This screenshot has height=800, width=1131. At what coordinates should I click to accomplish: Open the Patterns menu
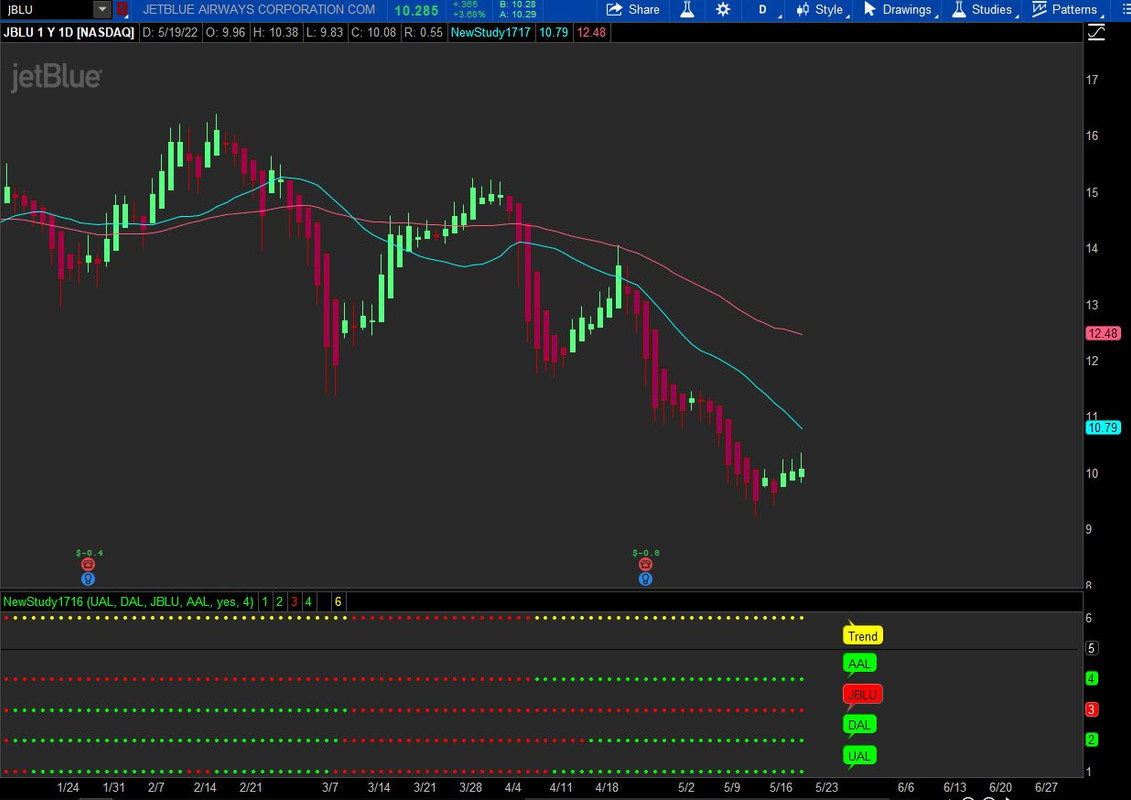tap(1066, 10)
